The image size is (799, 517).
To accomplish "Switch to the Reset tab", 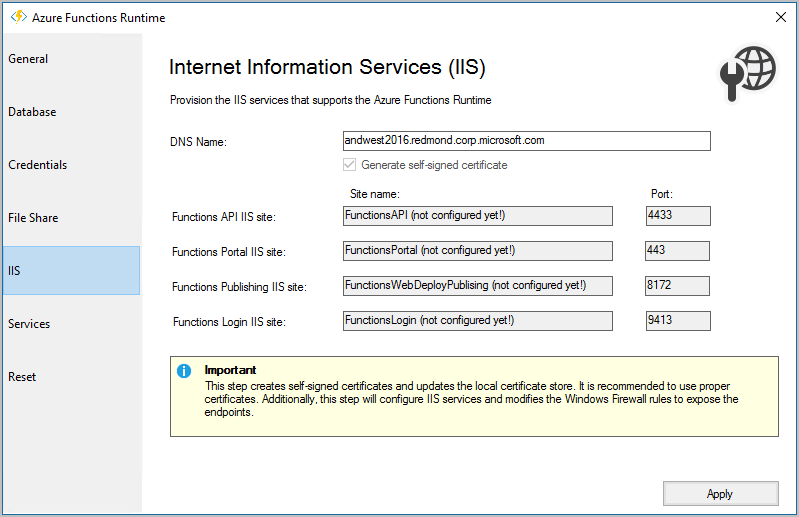I will pyautogui.click(x=71, y=377).
